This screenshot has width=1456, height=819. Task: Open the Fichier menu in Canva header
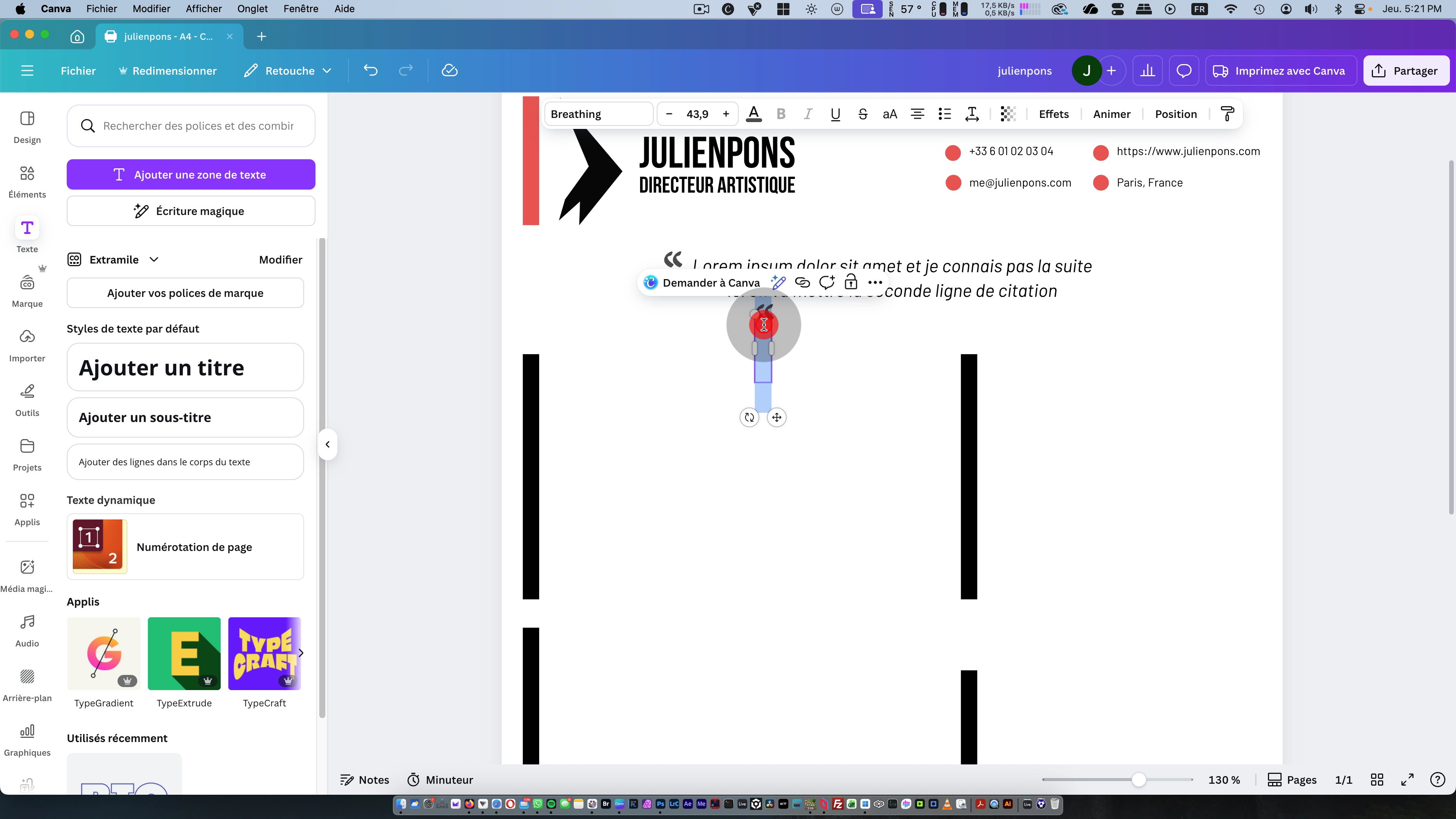pos(78,71)
